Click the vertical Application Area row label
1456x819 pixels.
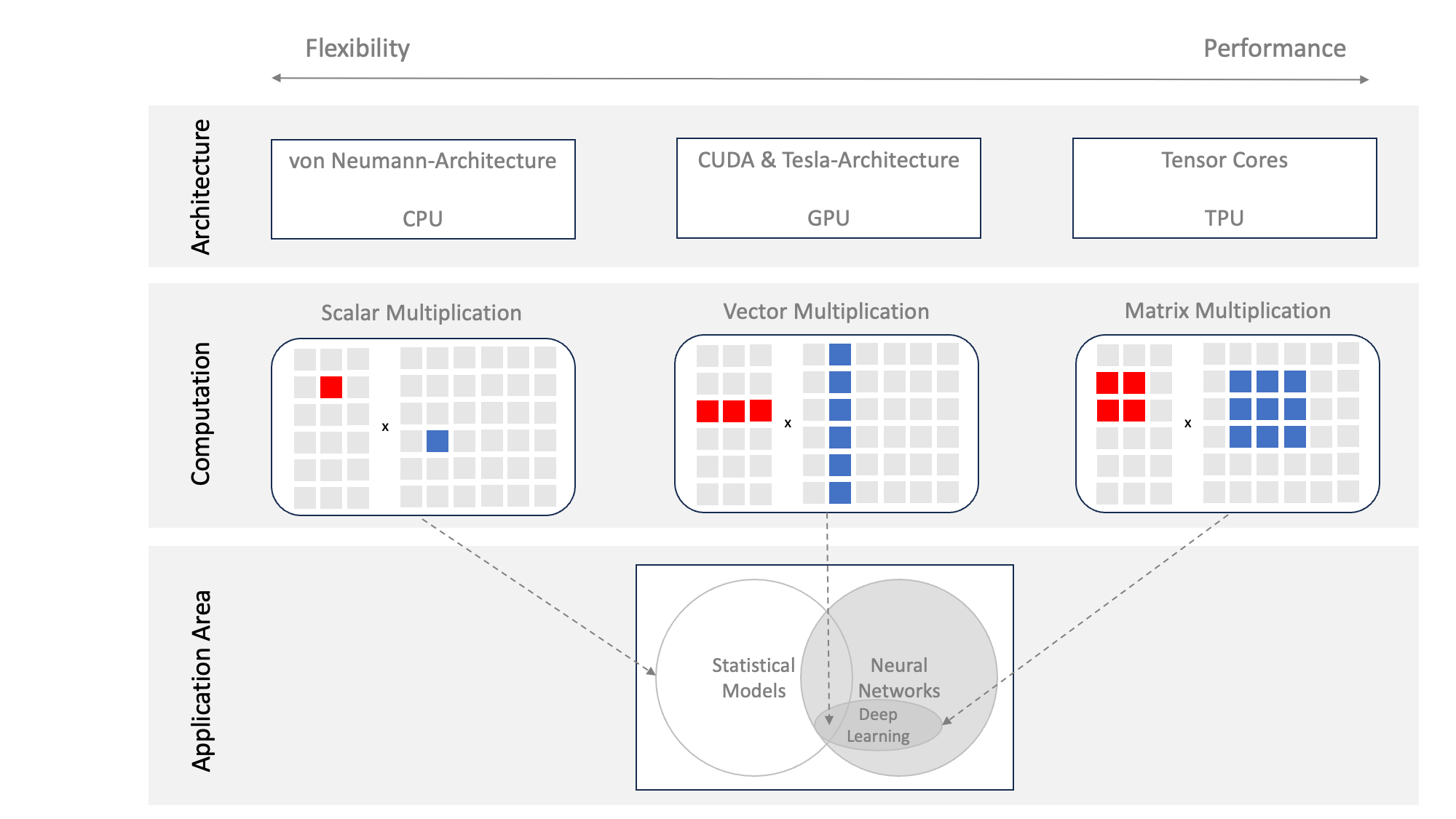pos(200,680)
